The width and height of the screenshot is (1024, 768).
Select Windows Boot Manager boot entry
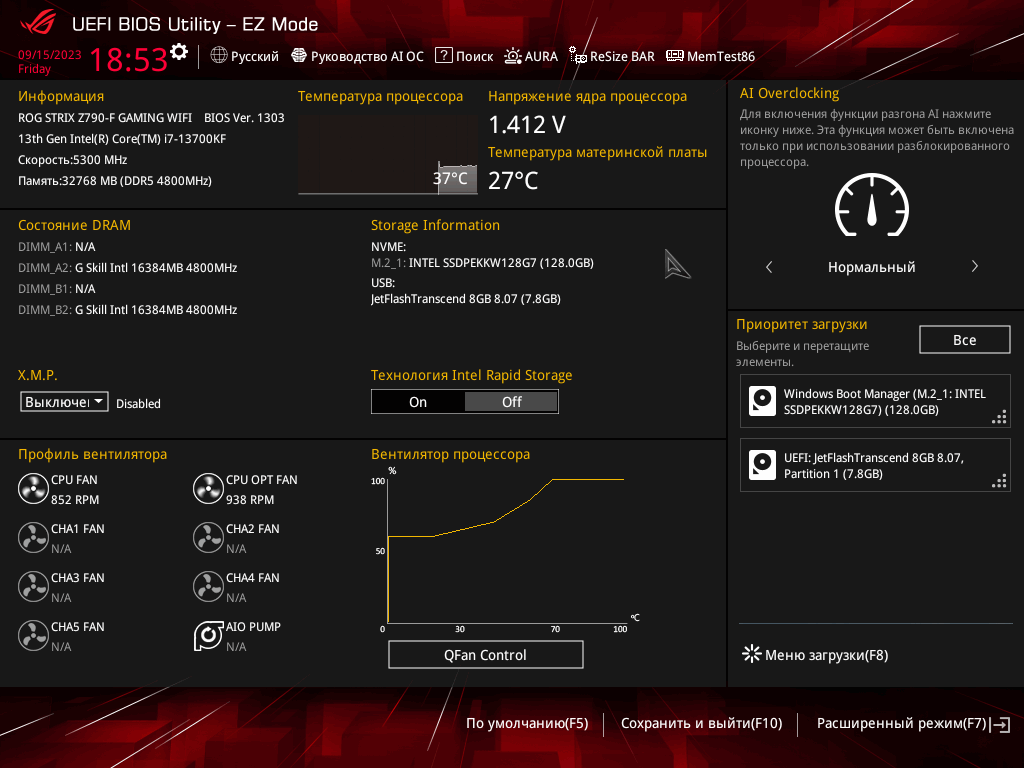(x=875, y=401)
